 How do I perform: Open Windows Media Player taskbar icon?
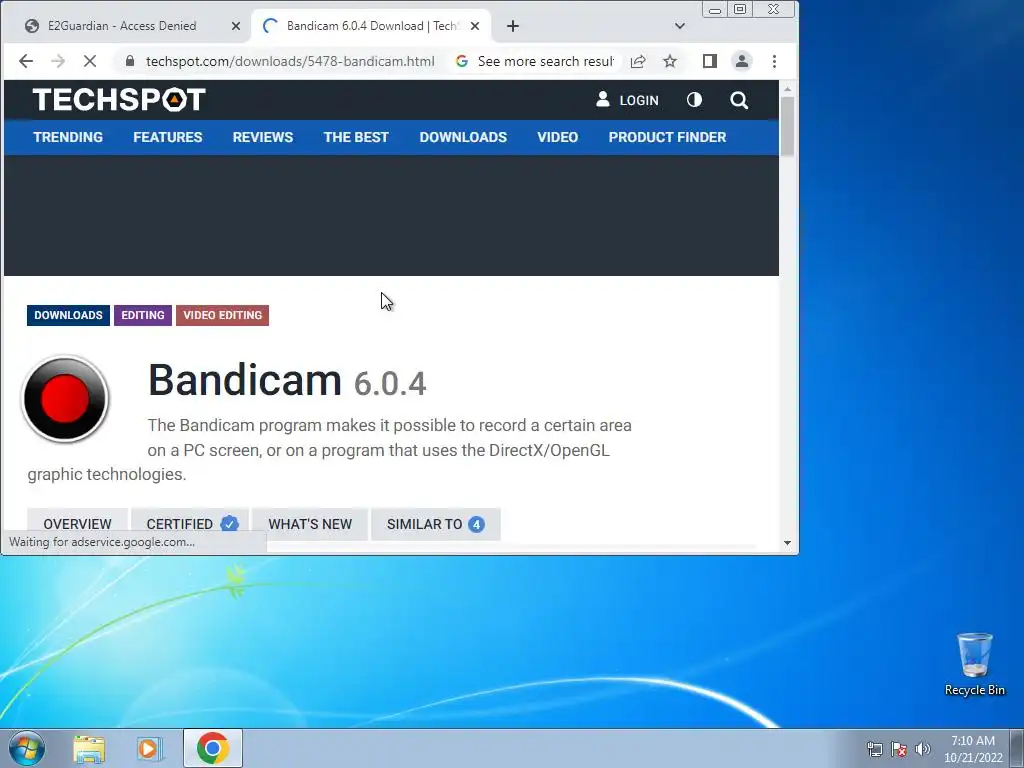(149, 749)
